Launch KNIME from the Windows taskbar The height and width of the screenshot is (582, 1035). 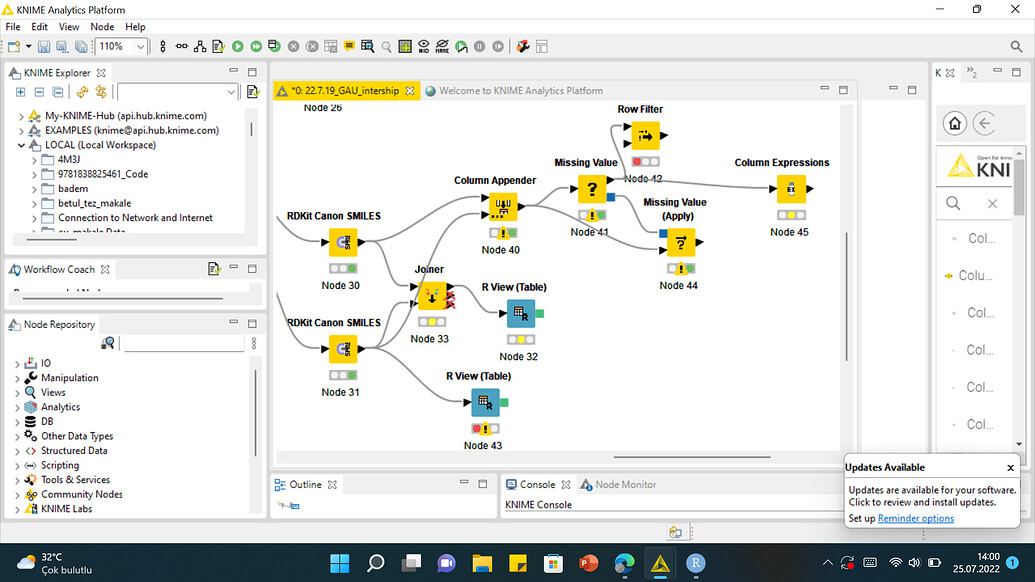tap(660, 563)
